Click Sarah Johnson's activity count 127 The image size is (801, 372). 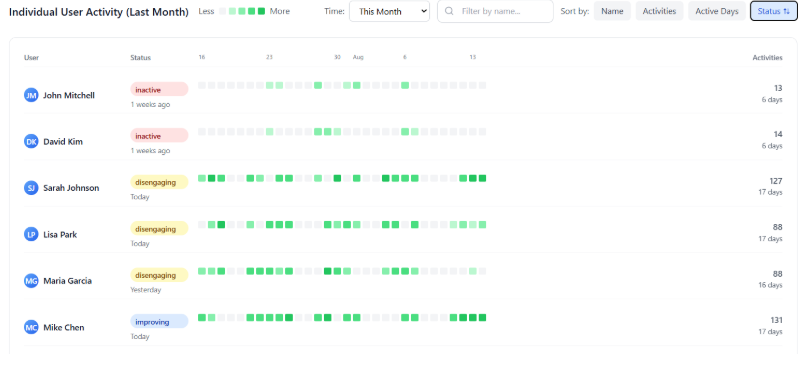point(776,181)
